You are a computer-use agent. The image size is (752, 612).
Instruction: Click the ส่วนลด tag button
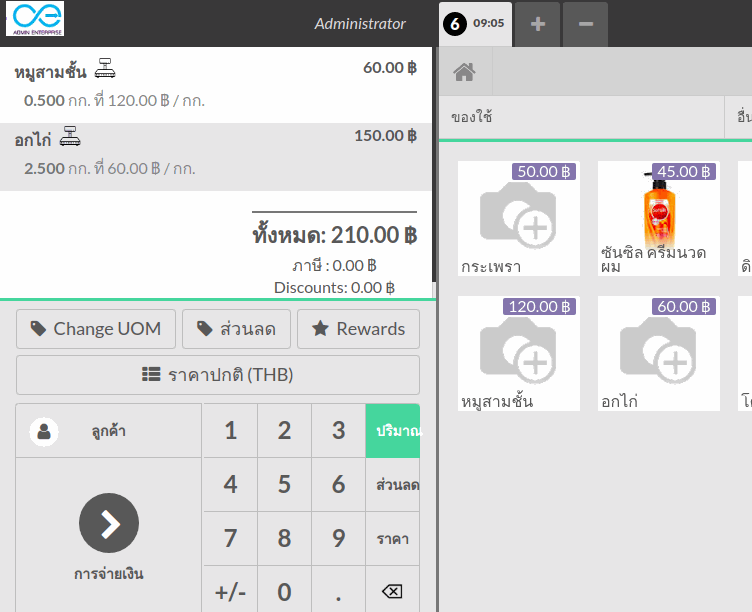236,329
